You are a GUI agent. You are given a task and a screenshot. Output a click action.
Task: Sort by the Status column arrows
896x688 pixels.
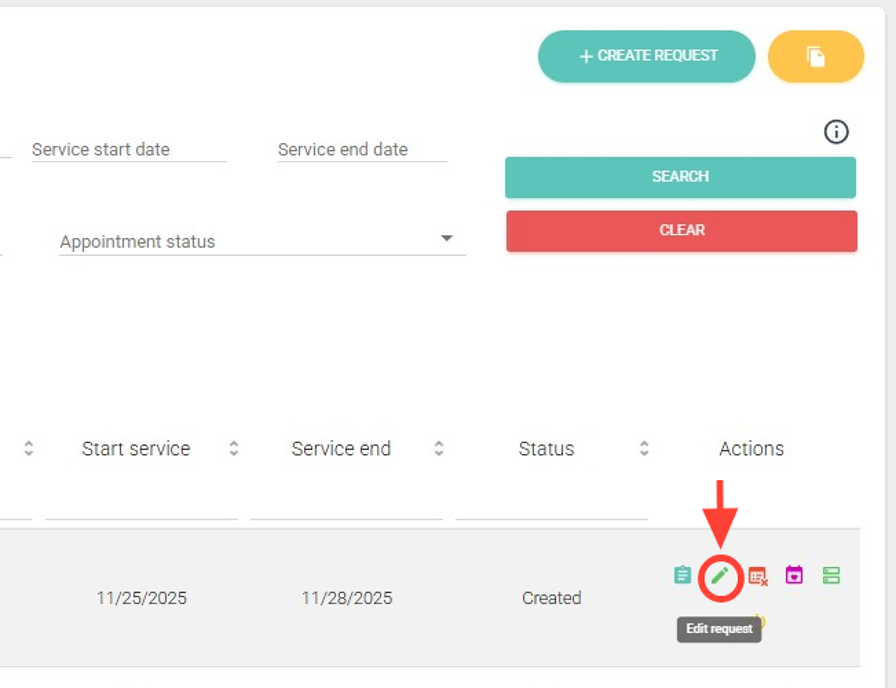coord(644,448)
